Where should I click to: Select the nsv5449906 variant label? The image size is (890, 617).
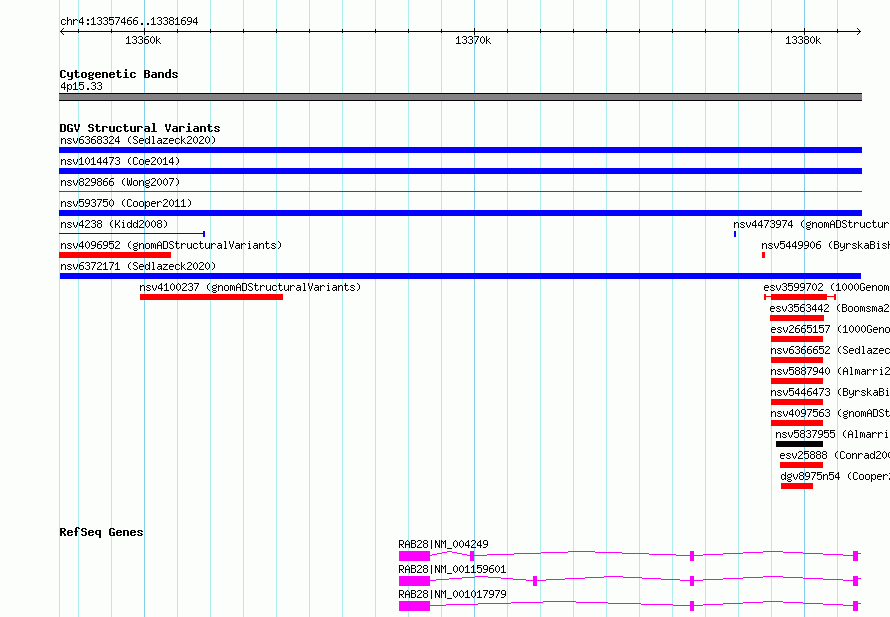click(825, 245)
